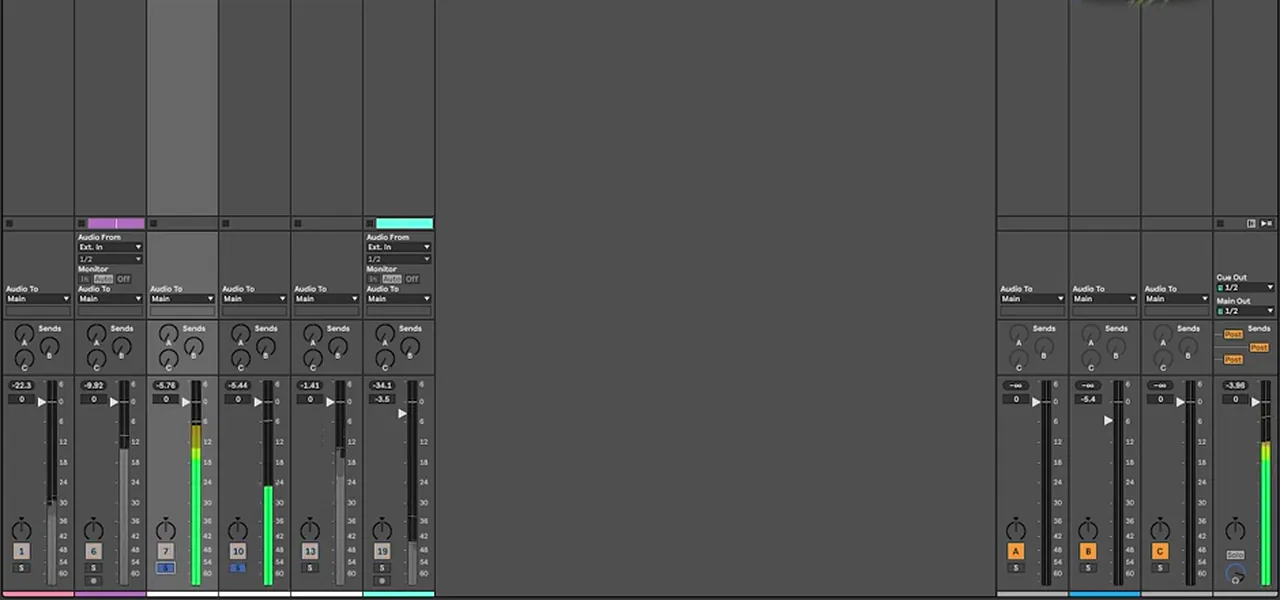Open the Audio From Ext. In dropdown on track 6
Image resolution: width=1280 pixels, height=600 pixels.
tap(110, 247)
